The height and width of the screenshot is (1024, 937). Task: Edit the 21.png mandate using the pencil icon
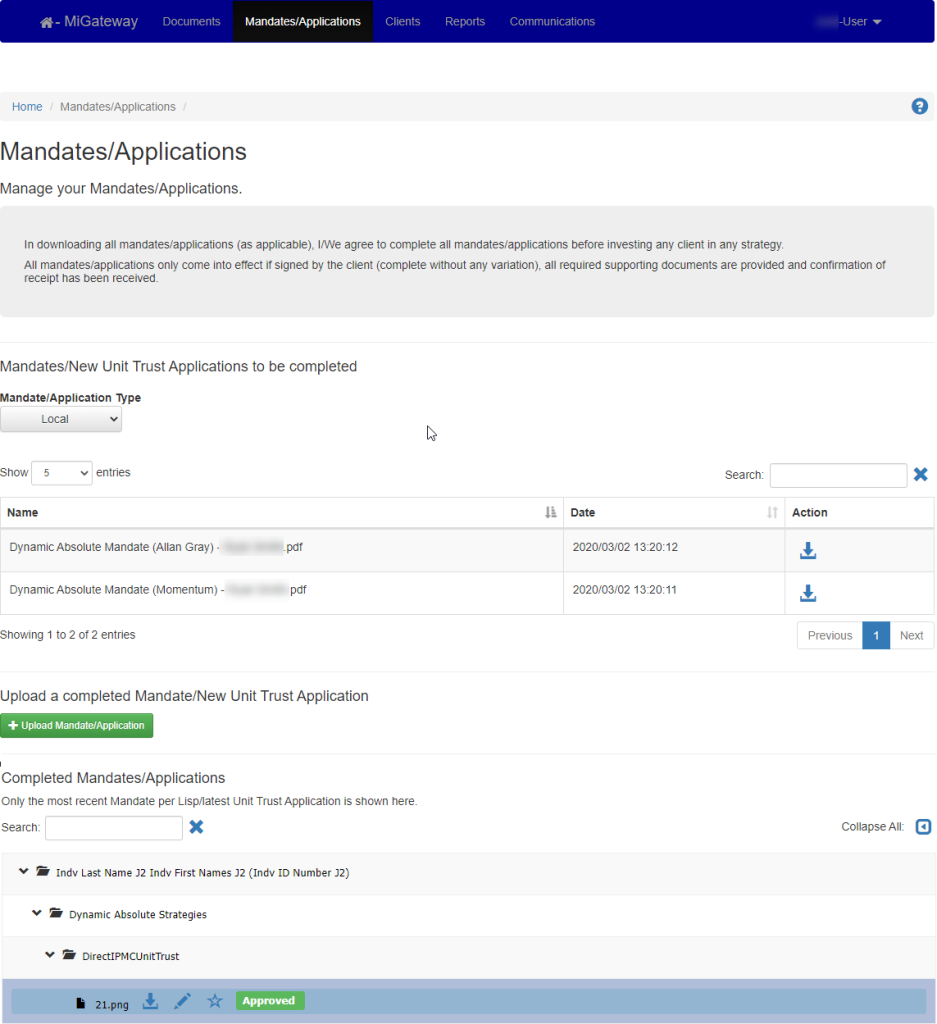pyautogui.click(x=182, y=1001)
